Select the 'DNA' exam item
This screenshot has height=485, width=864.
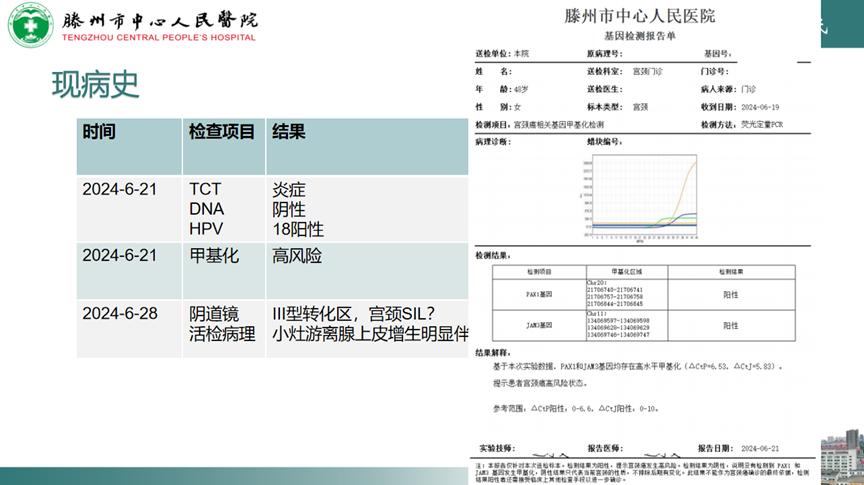point(207,209)
